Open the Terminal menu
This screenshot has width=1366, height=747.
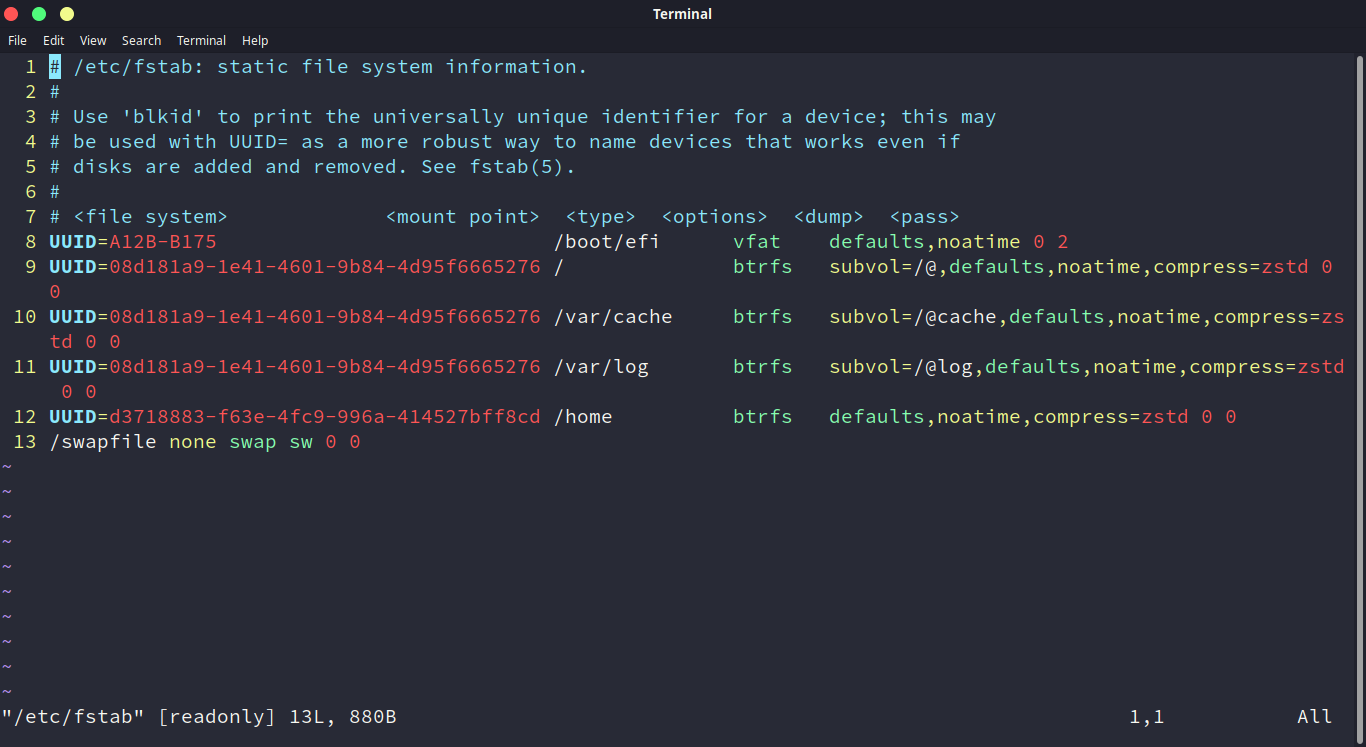coord(201,40)
